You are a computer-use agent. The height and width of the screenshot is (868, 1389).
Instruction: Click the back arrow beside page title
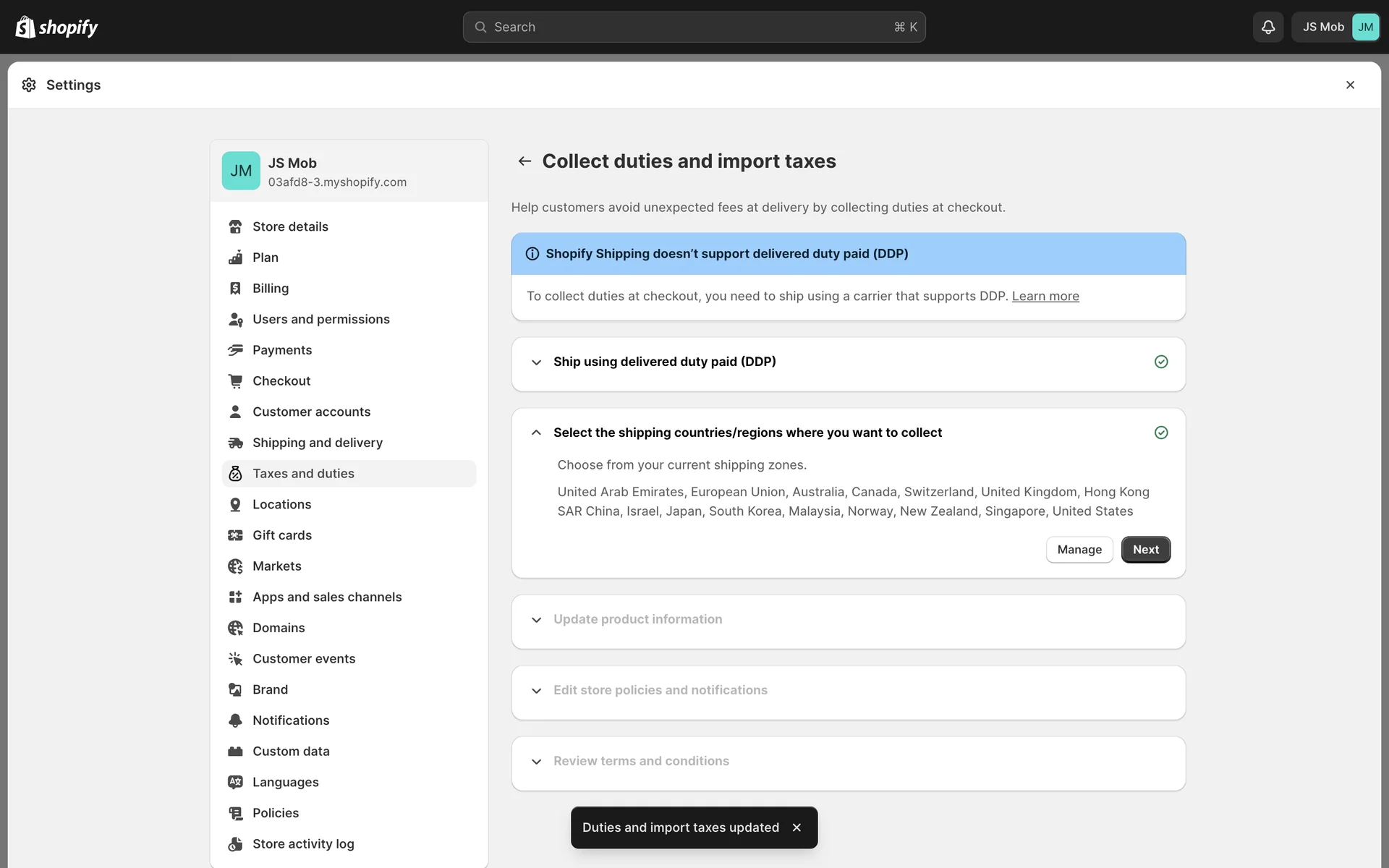pos(524,161)
